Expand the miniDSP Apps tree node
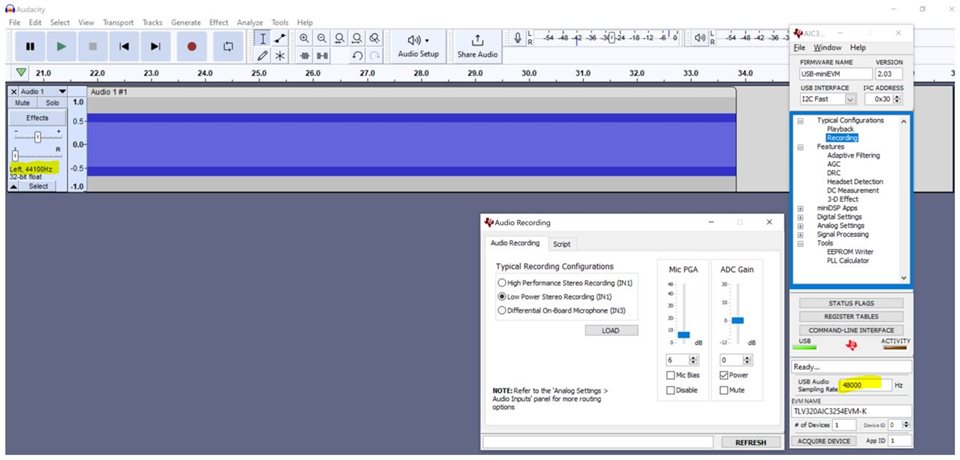The width and height of the screenshot is (960, 460). point(800,208)
